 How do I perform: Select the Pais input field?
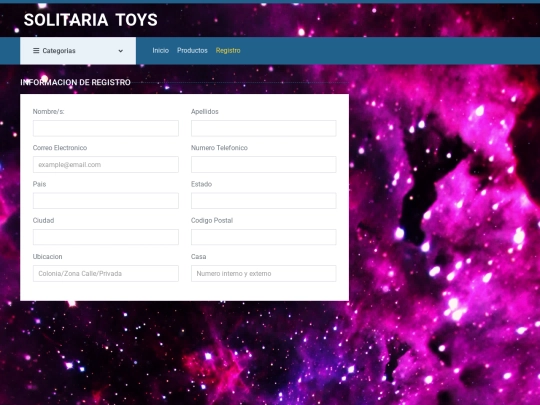[106, 201]
